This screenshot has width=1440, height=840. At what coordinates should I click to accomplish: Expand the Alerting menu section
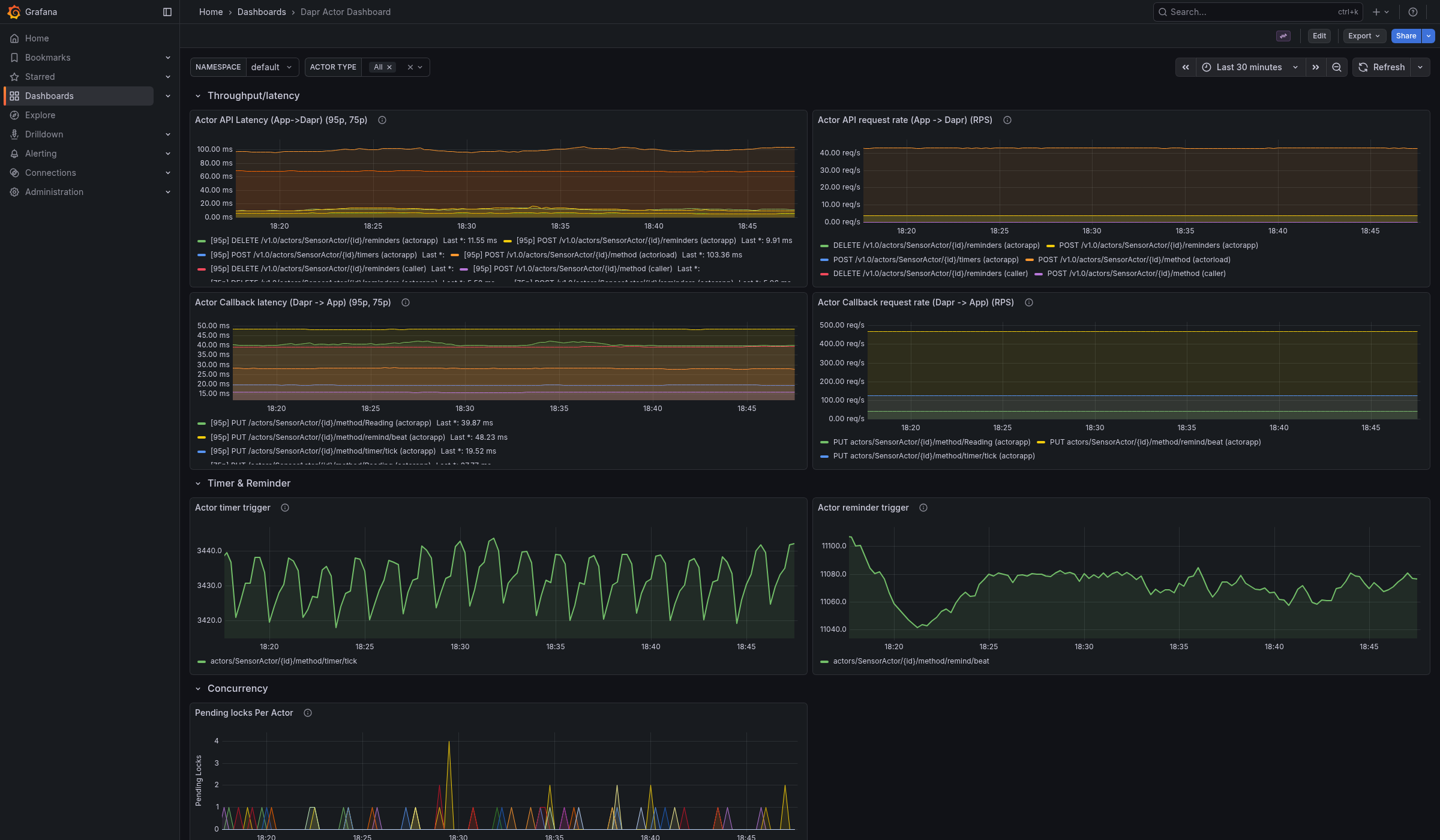(168, 154)
